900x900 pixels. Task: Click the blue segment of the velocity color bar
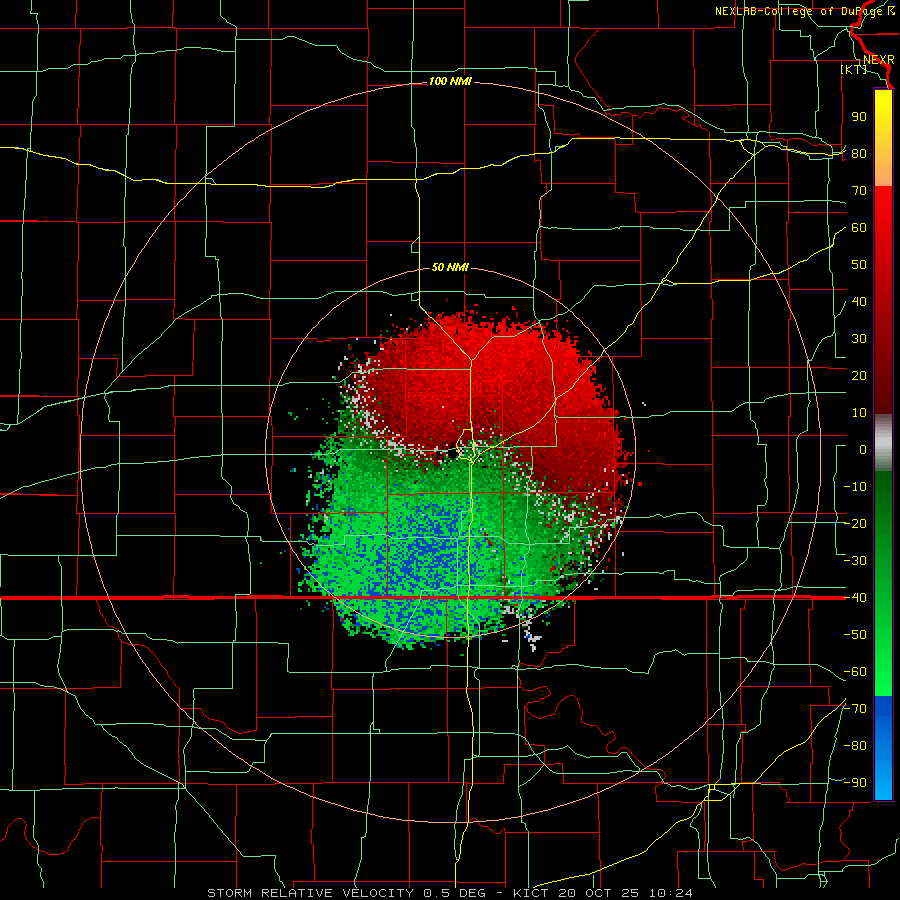(883, 746)
